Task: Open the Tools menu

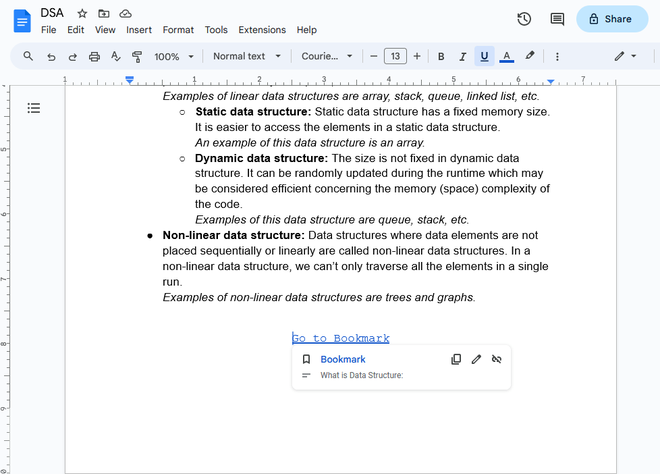Action: (216, 30)
